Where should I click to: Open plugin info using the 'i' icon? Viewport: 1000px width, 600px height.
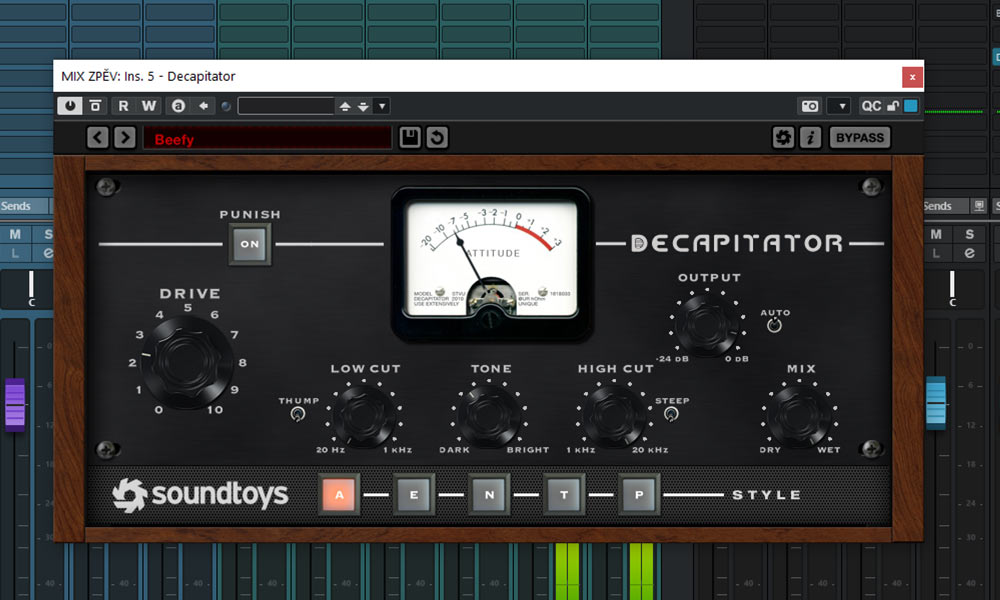810,137
